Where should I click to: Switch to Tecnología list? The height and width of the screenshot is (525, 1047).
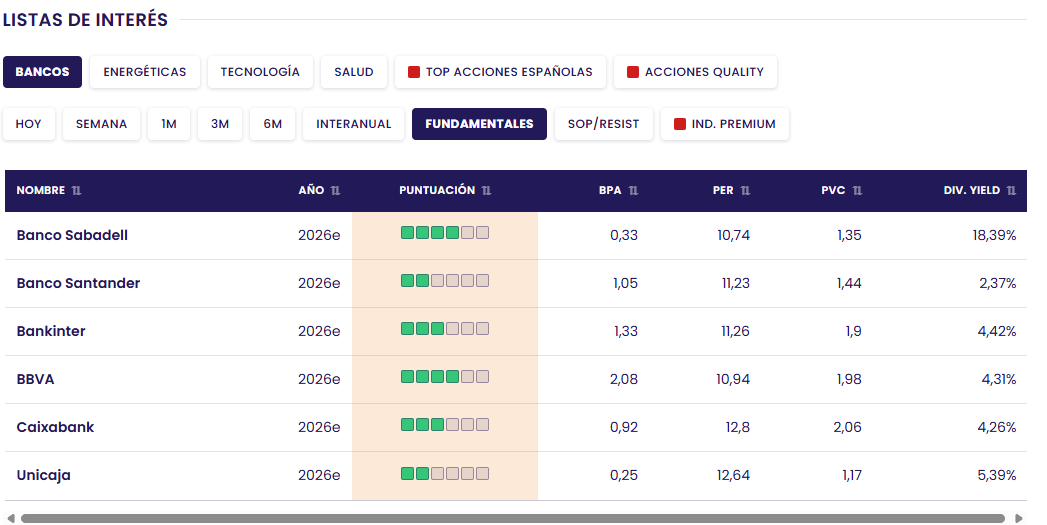(x=260, y=72)
